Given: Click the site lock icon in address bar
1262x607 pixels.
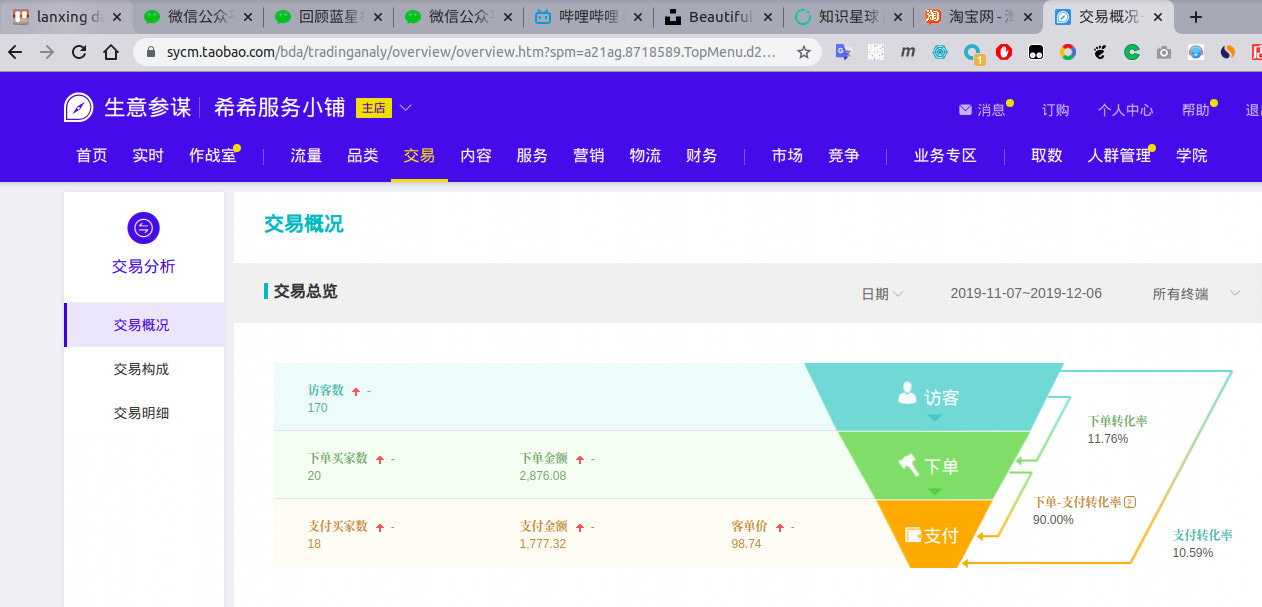Looking at the screenshot, I should pos(151,52).
